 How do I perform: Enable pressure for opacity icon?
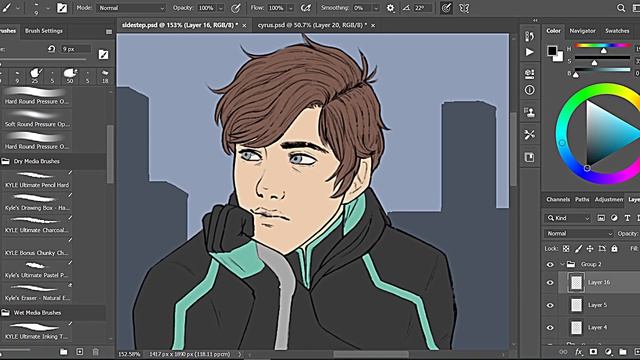pos(236,8)
